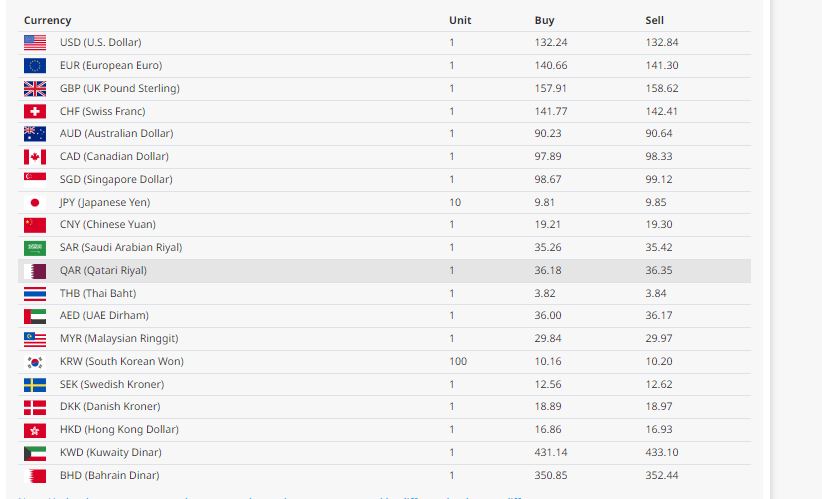Click the European Union flag icon
Screen dimensions: 822x499
[x=35, y=66]
